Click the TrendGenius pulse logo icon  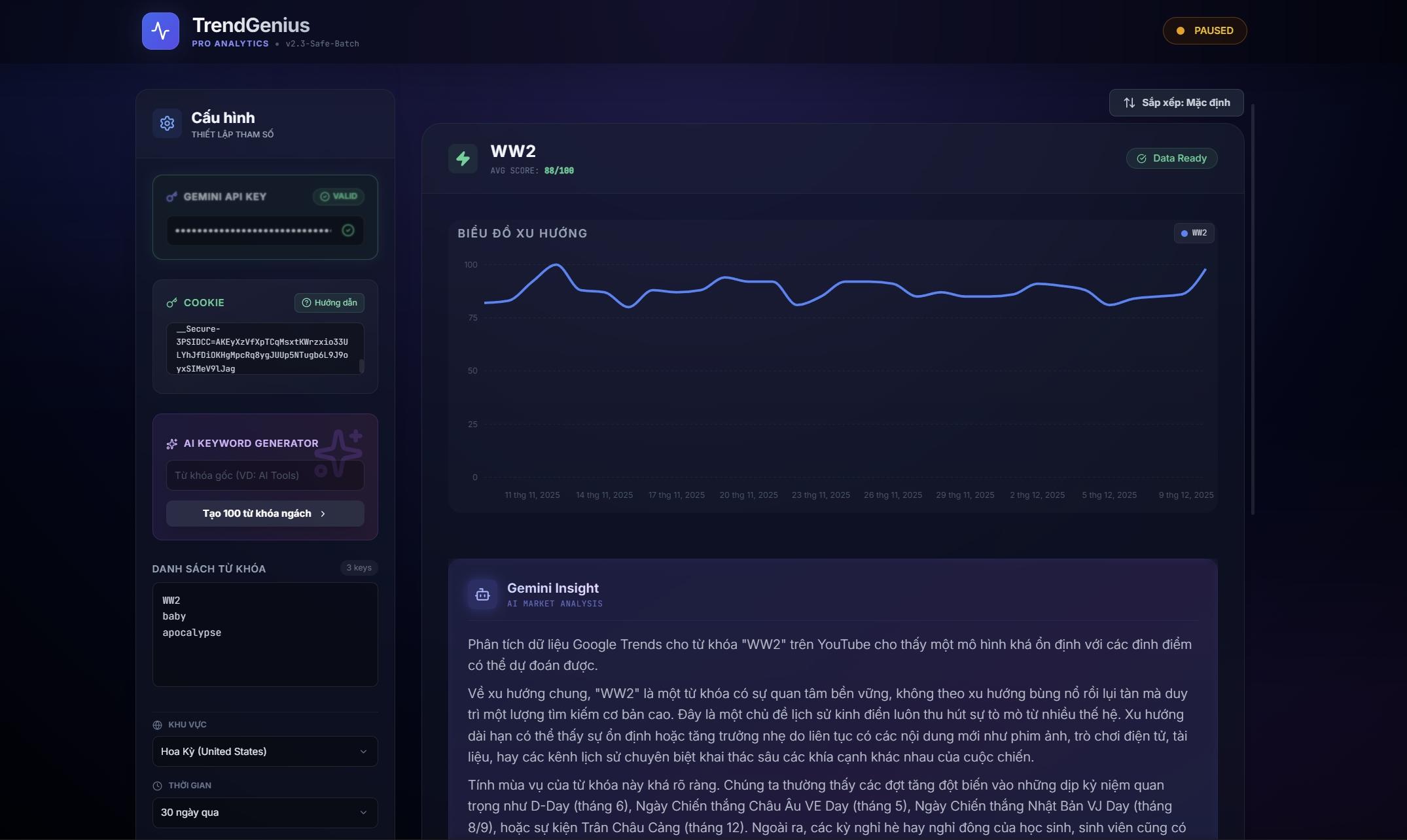160,31
